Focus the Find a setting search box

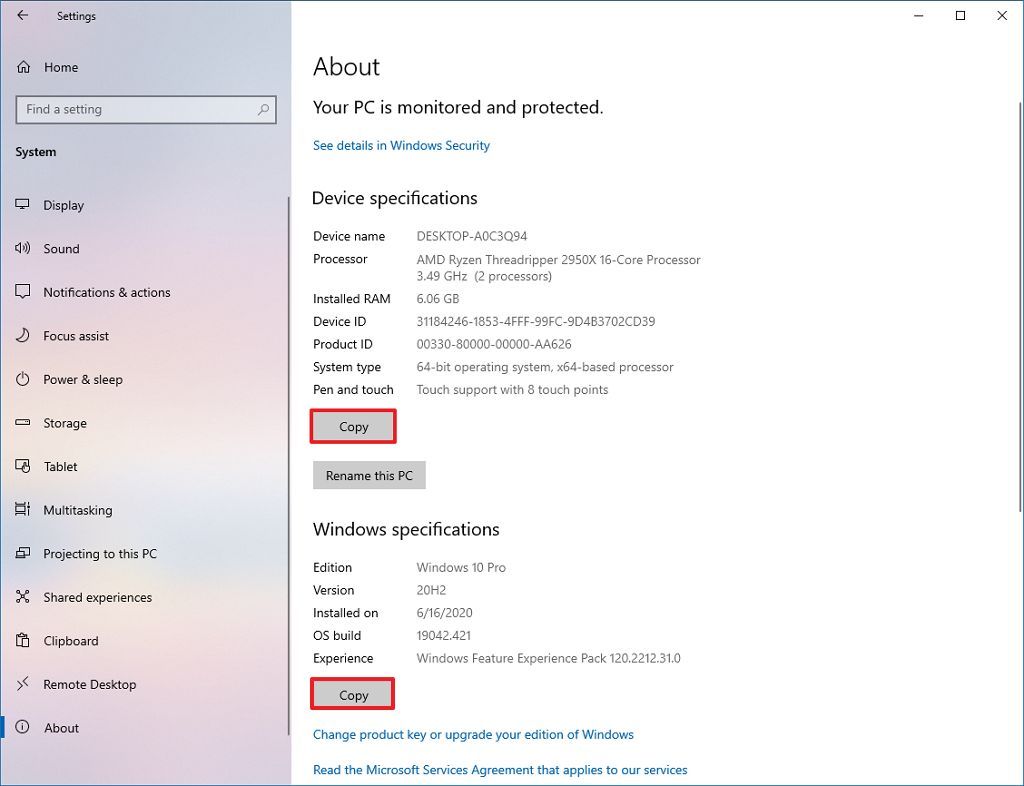coord(135,109)
